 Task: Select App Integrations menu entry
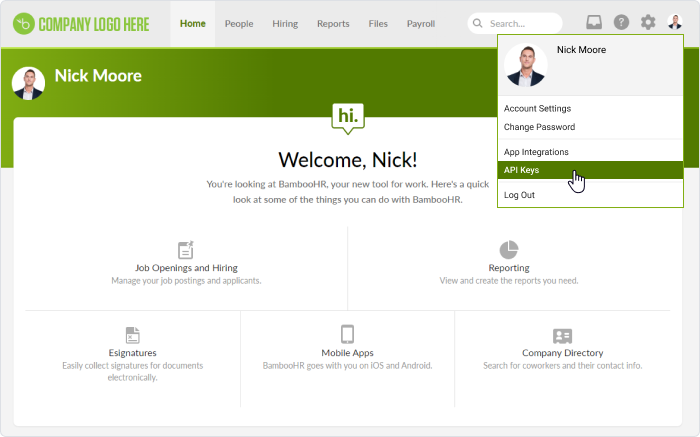[590, 152]
